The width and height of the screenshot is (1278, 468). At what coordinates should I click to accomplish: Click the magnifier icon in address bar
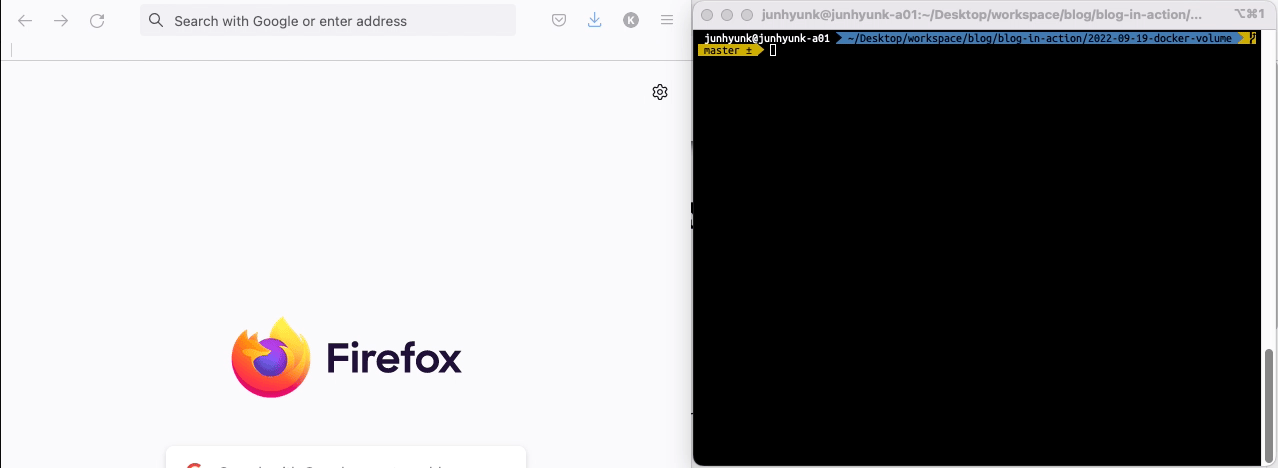156,20
